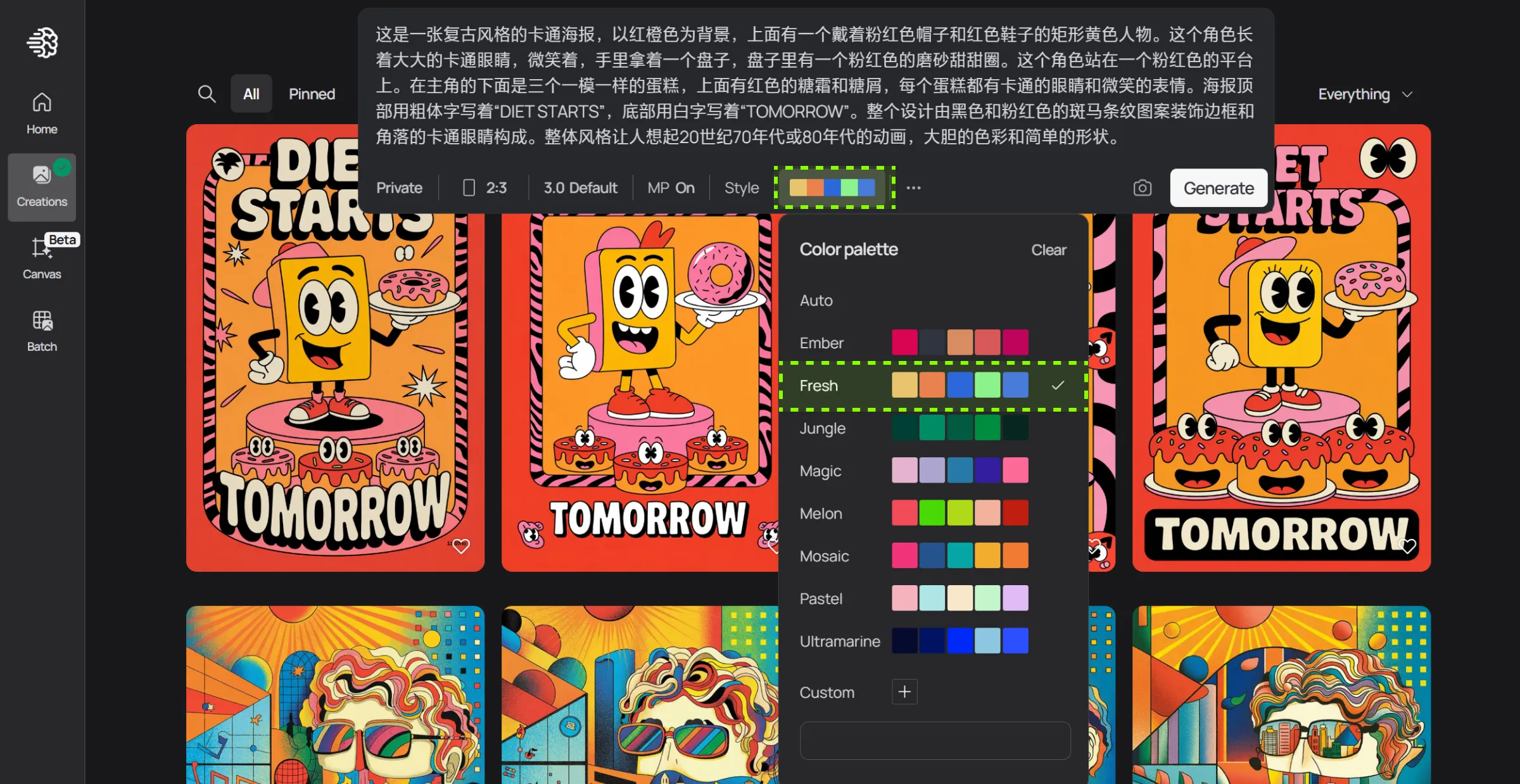This screenshot has width=1520, height=784.
Task: Choose the Ember color palette
Action: click(933, 343)
